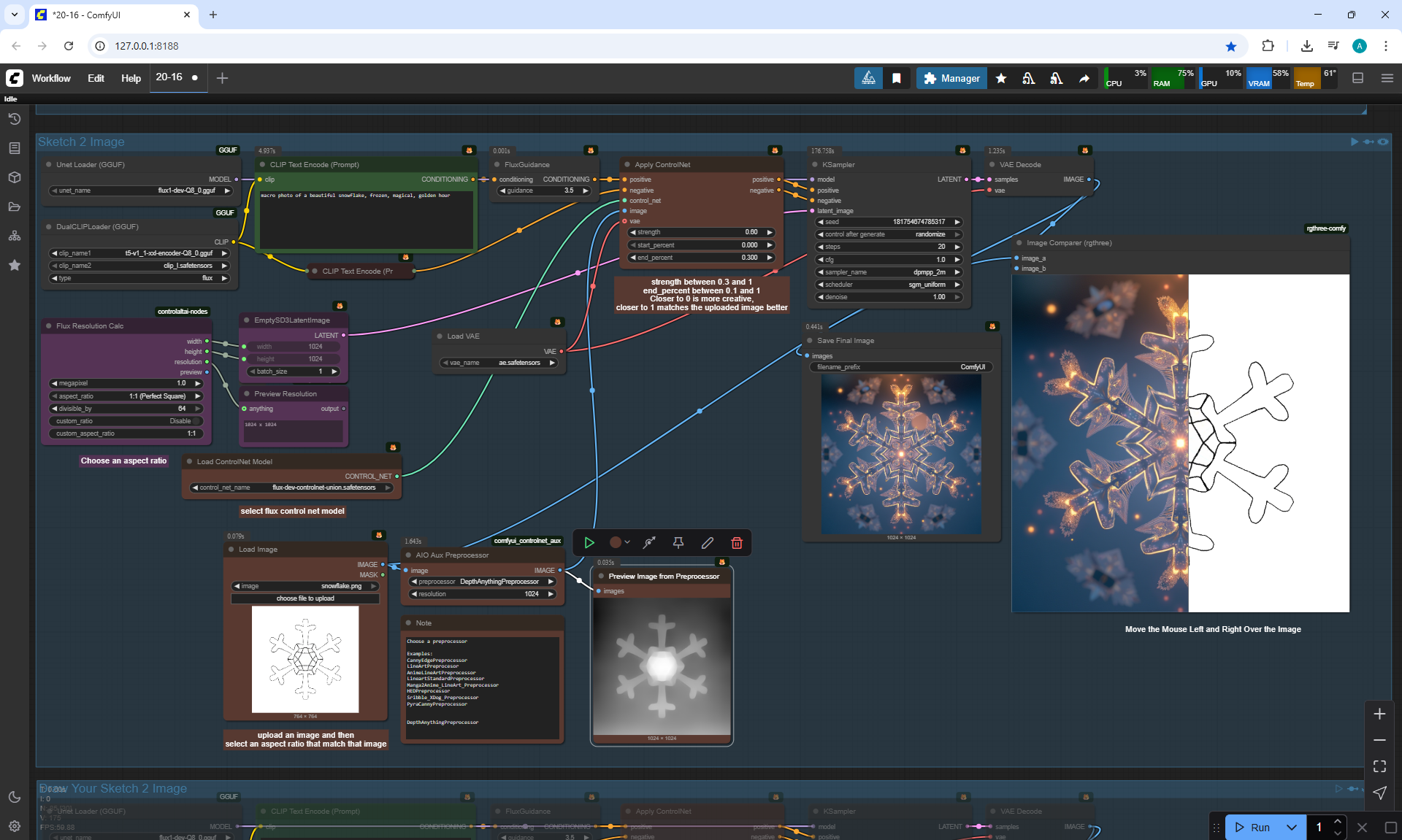
Task: Click the bookmark icon beside Manager
Action: pos(897,78)
